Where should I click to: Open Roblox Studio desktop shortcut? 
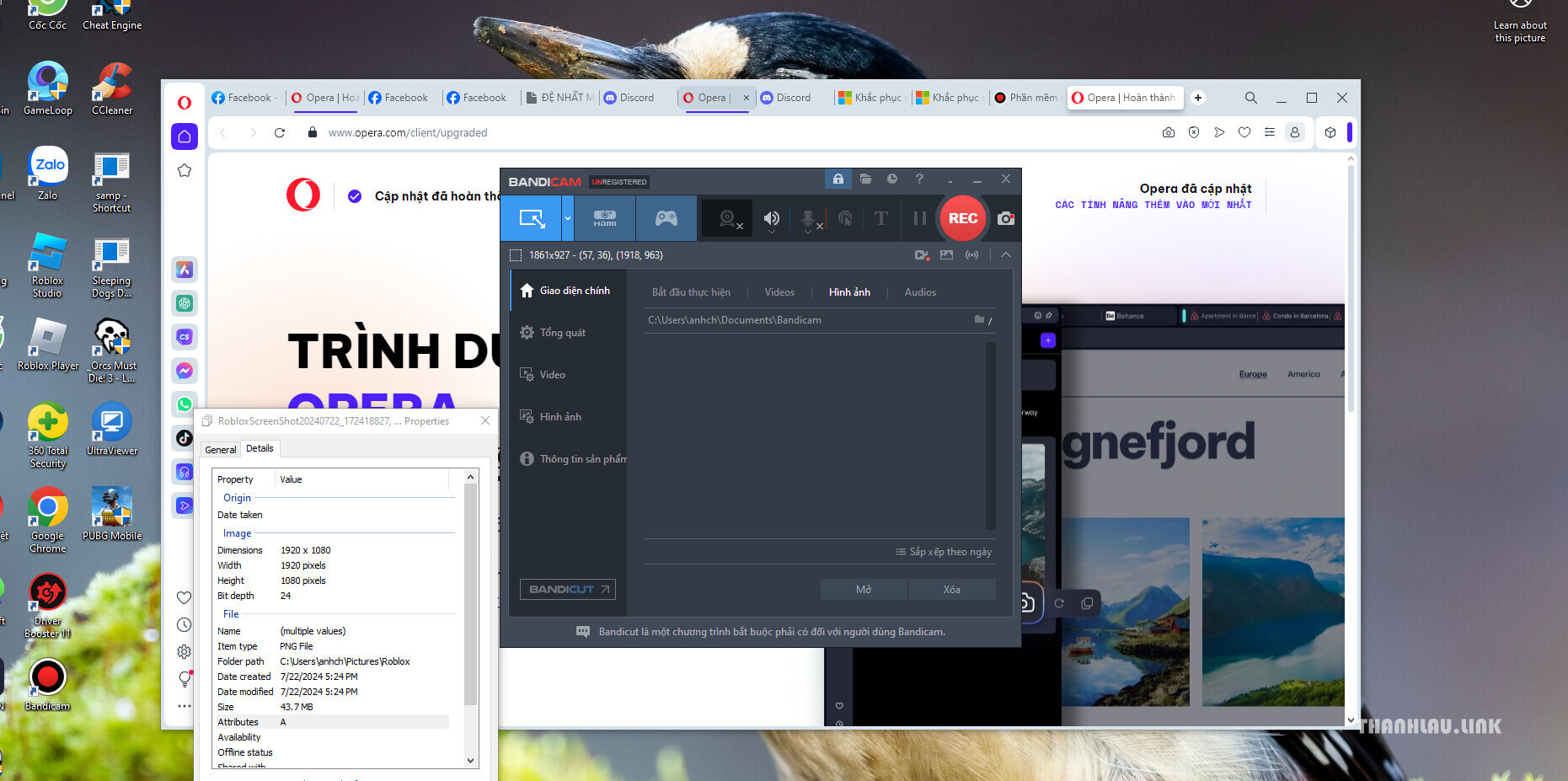tap(47, 265)
